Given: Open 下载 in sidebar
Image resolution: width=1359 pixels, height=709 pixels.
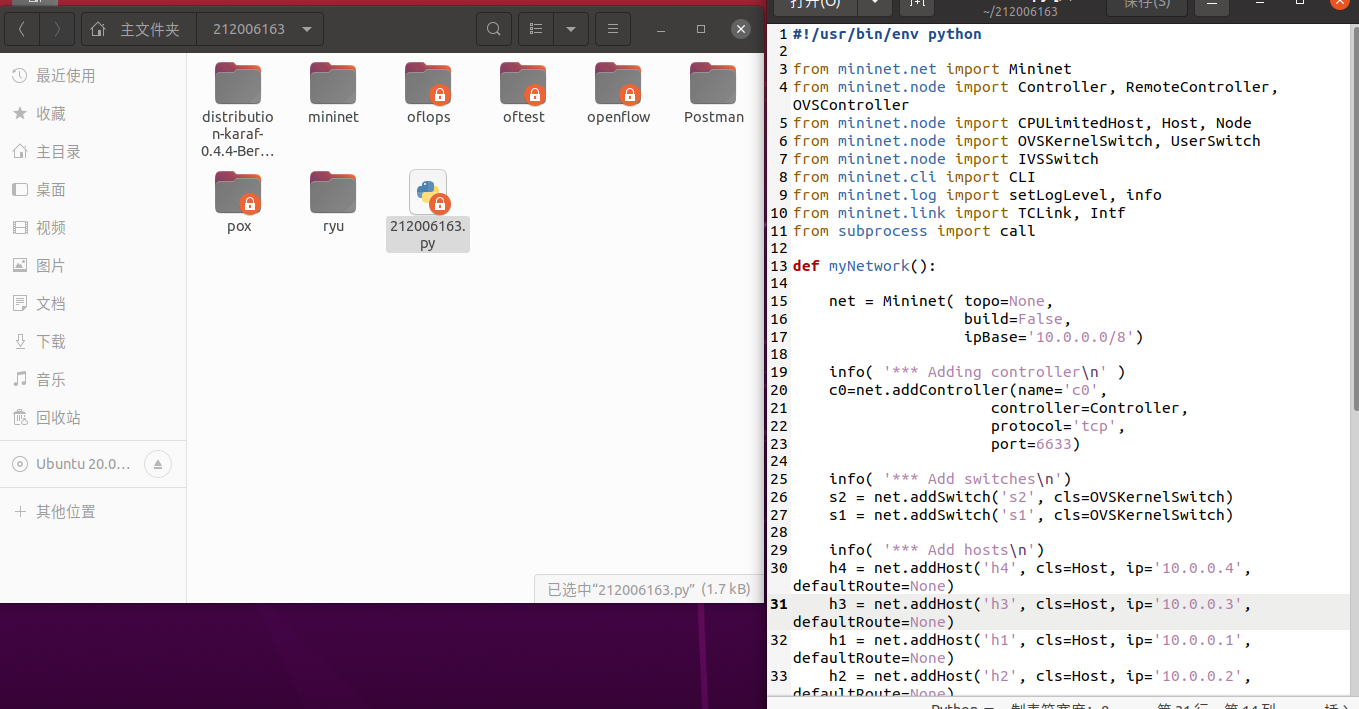Looking at the screenshot, I should [x=93, y=342].
